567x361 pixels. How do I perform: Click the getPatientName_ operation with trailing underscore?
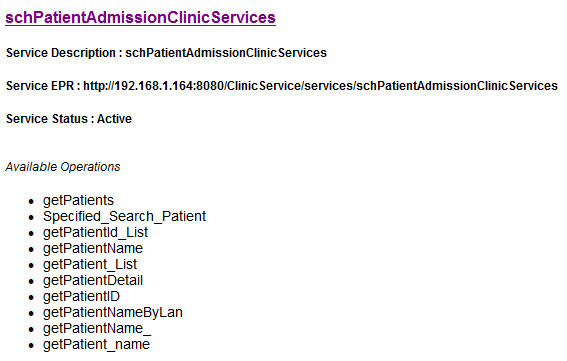point(97,328)
